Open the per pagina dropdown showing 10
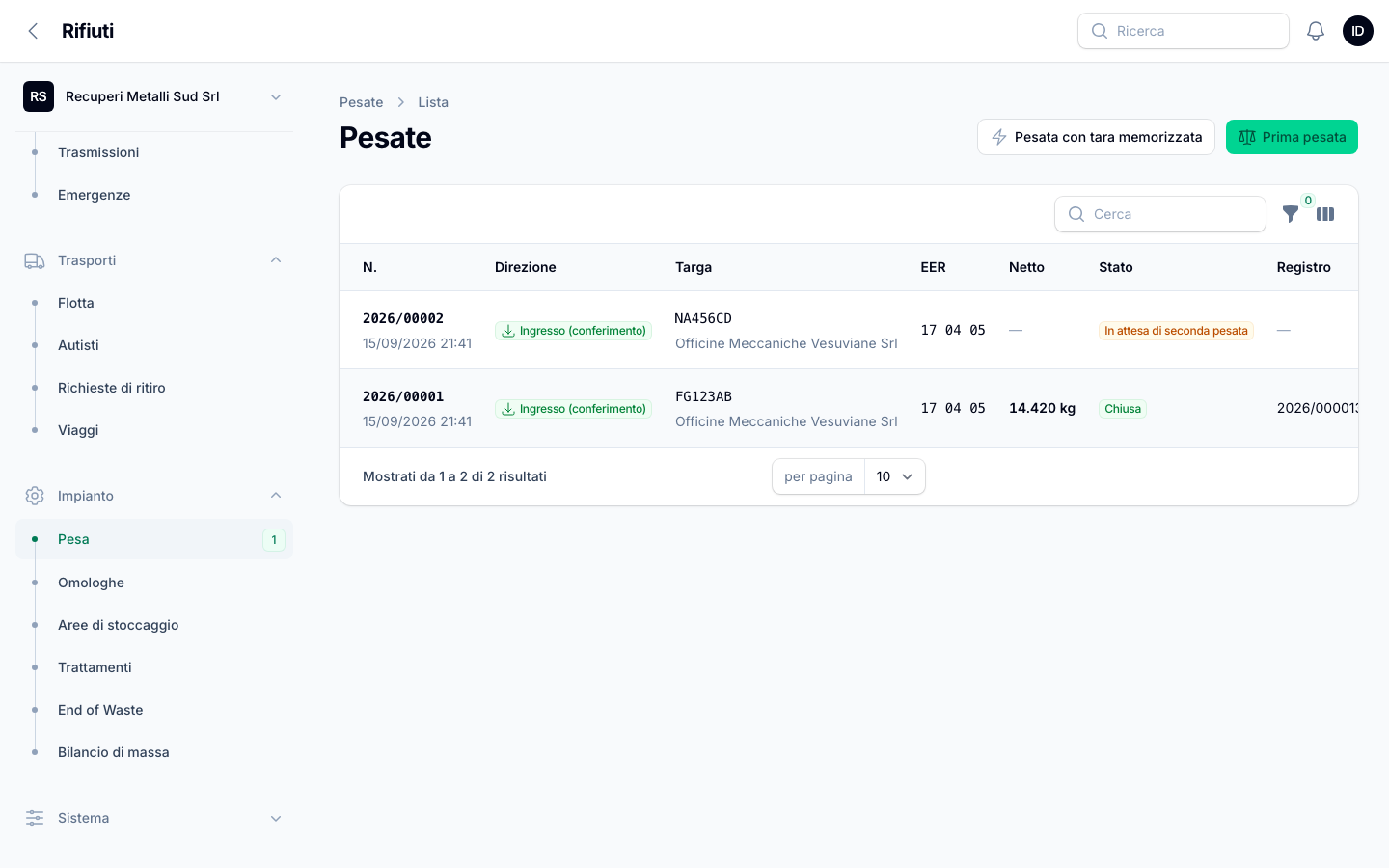This screenshot has height=868, width=1389. pyautogui.click(x=895, y=476)
